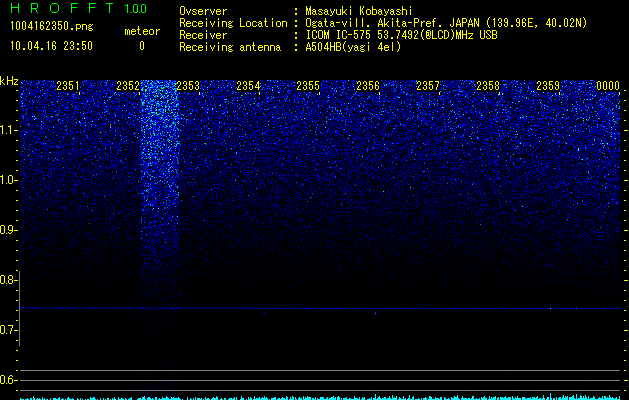
Task: Select the Ogata-vill. Akita-Pref. JAPAN location text
Action: click(x=446, y=23)
